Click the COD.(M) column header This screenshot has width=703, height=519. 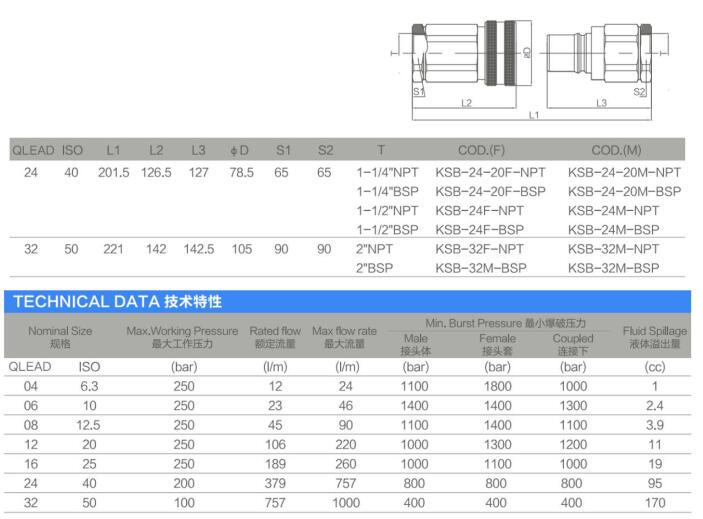pos(616,150)
